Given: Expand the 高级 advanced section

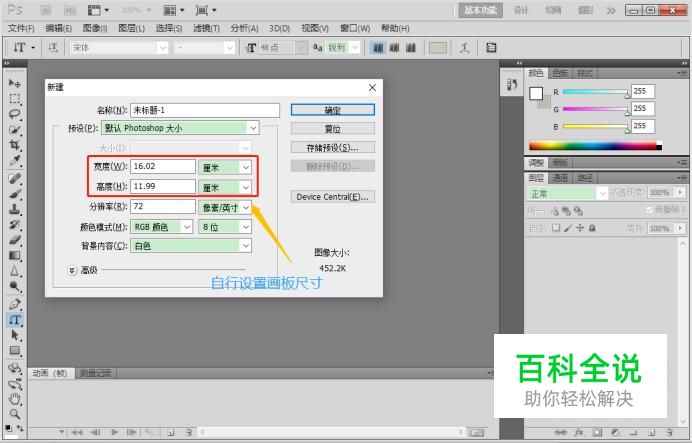Looking at the screenshot, I should [72, 270].
